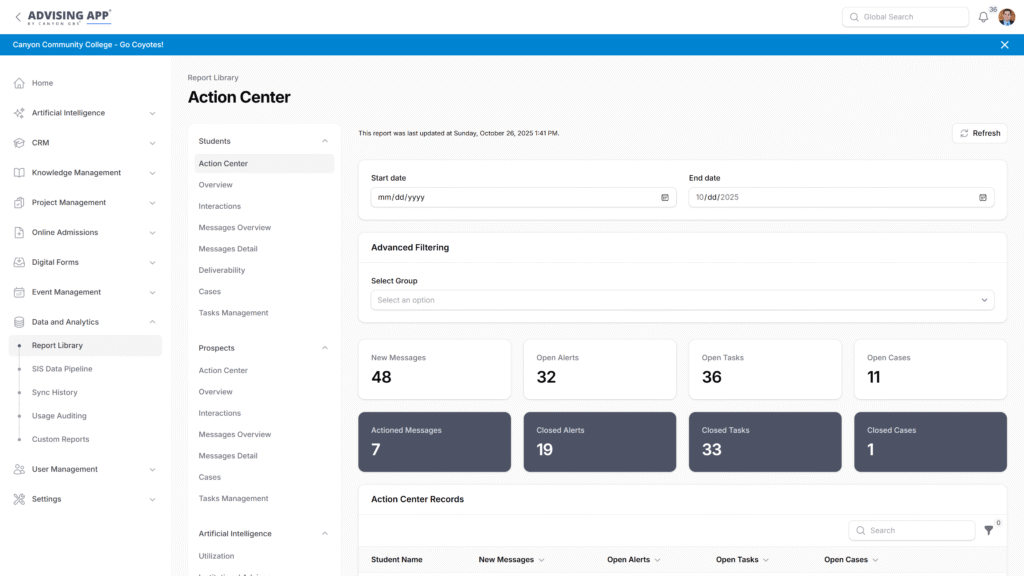This screenshot has height=576, width=1024.
Task: Click the Home icon in sidebar
Action: (19, 83)
